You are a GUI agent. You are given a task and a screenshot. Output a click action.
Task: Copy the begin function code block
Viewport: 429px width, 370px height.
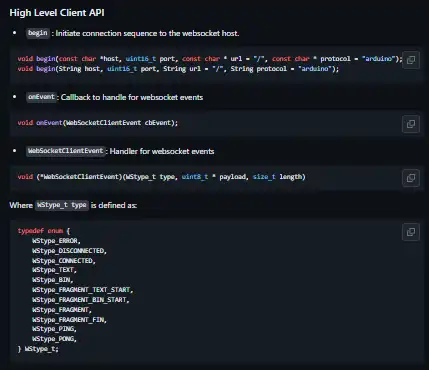point(411,60)
